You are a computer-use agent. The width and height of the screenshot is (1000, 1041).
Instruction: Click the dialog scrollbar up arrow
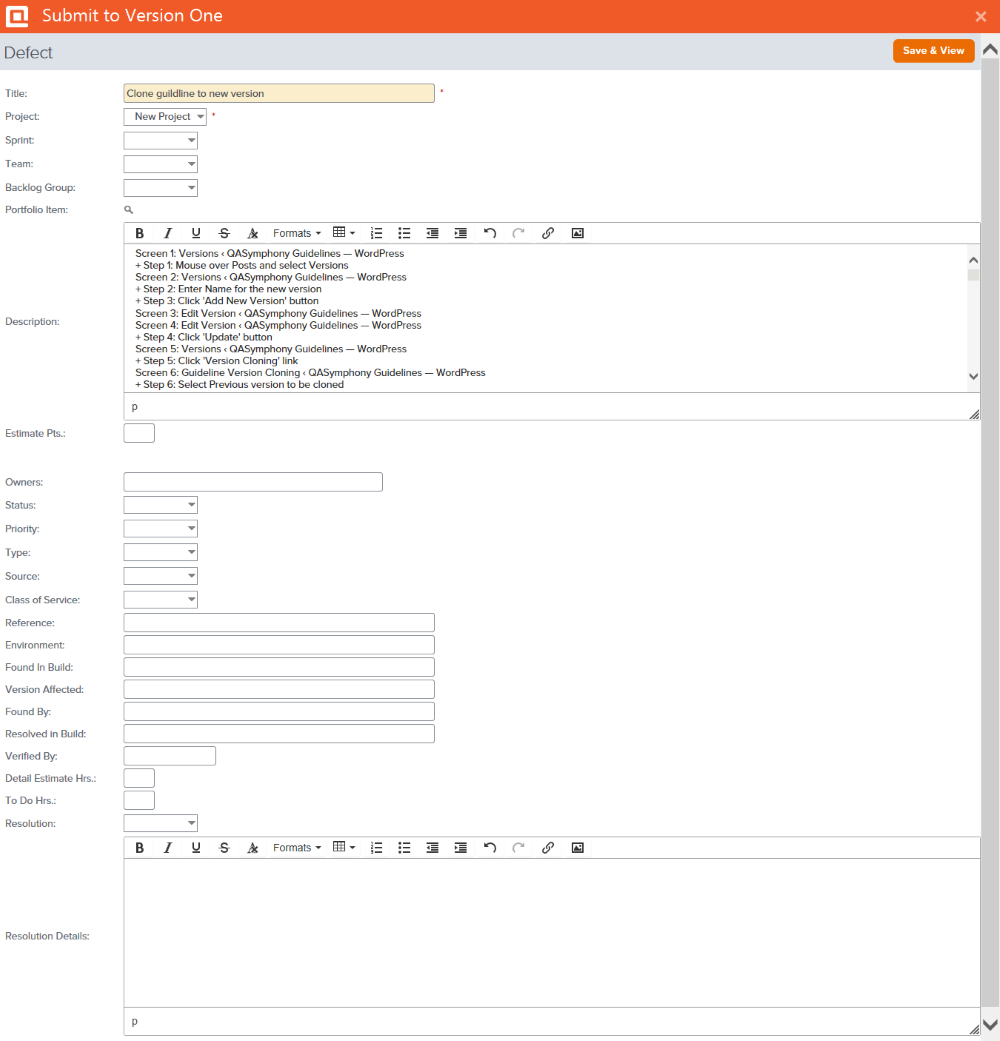click(990, 50)
